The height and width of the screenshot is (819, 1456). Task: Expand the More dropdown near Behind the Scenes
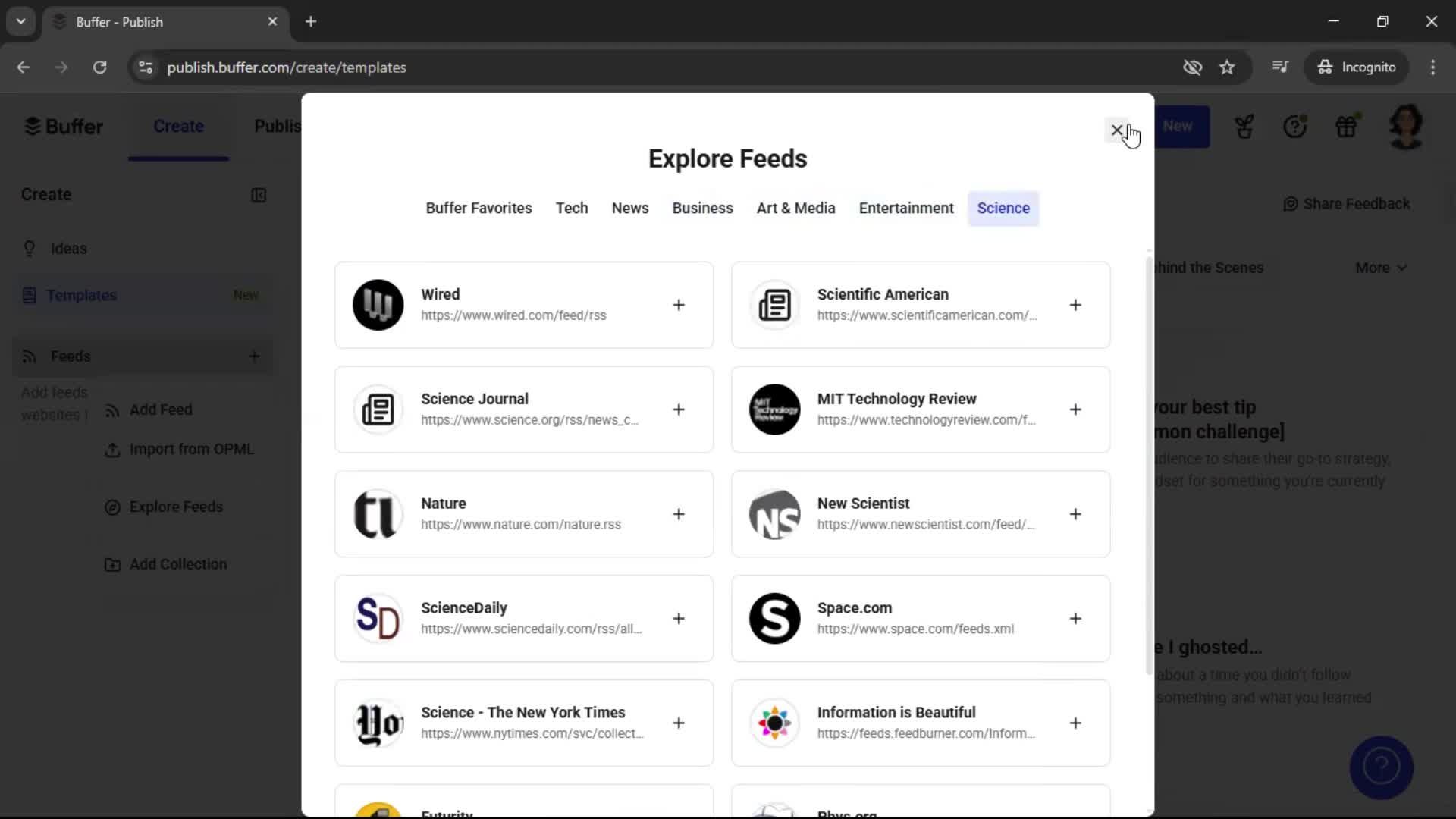[x=1380, y=268]
